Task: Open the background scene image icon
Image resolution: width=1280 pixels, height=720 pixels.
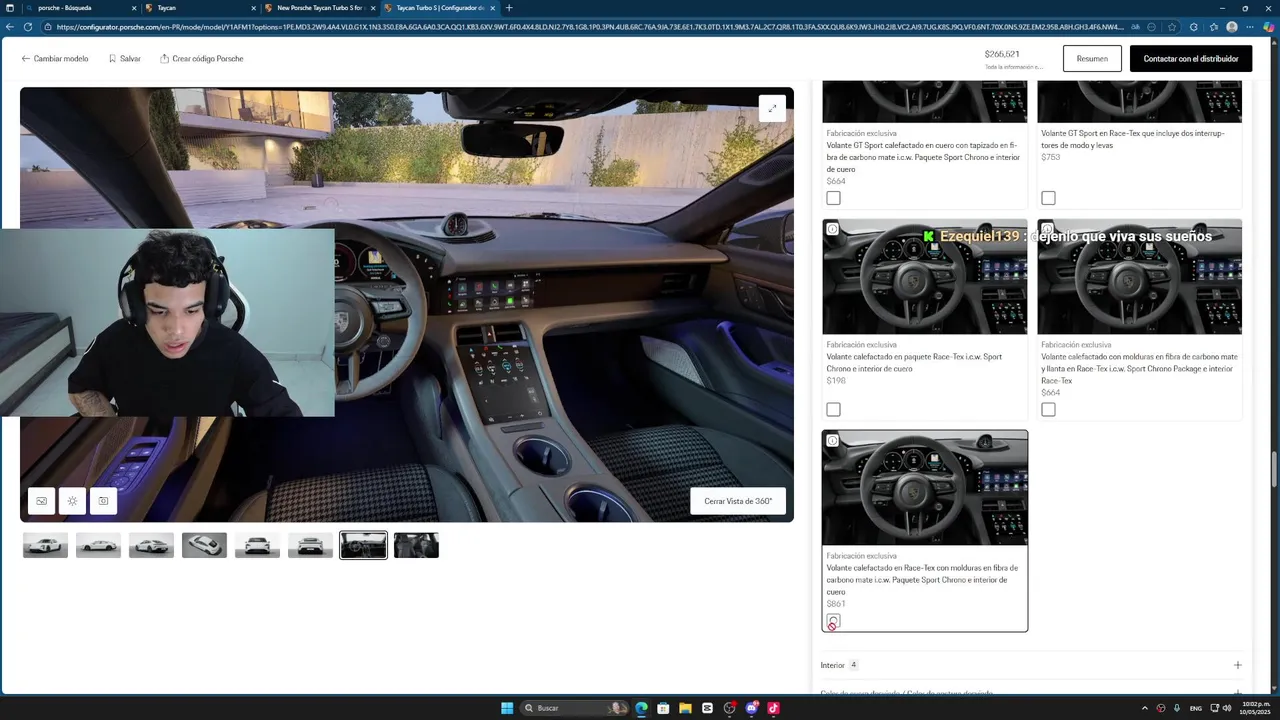Action: pyautogui.click(x=41, y=501)
